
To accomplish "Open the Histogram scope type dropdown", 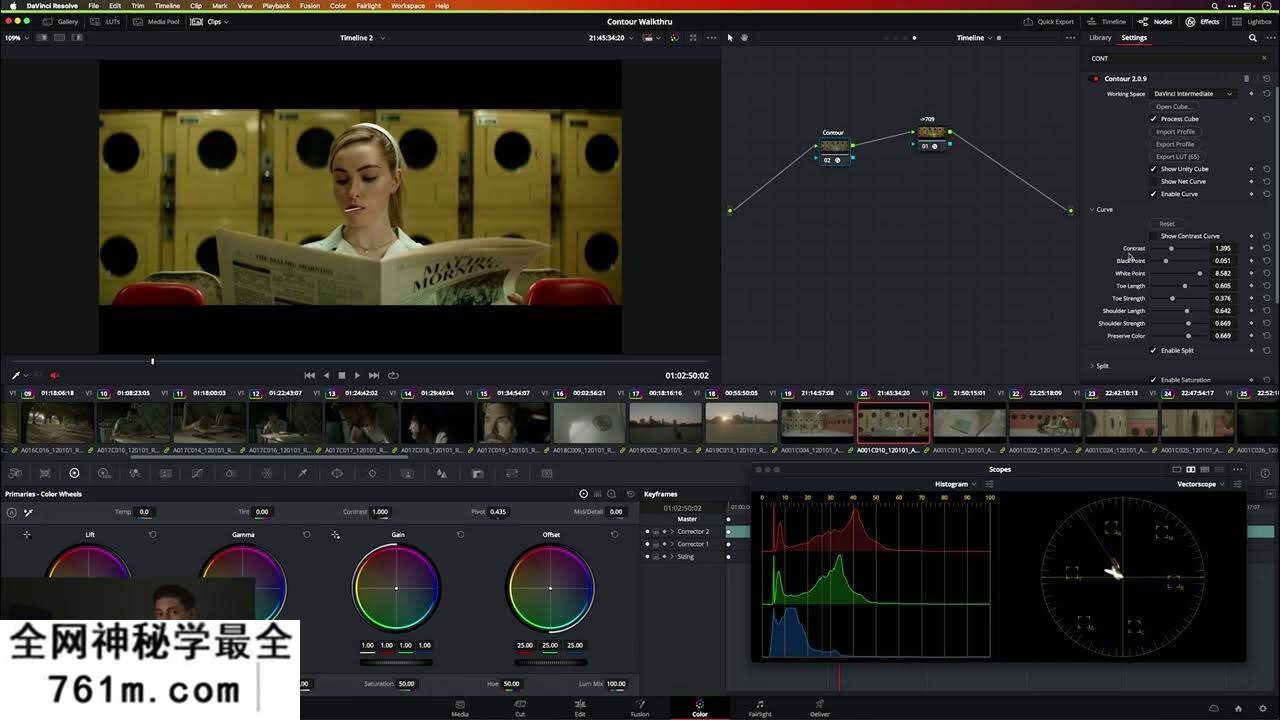I will [x=955, y=484].
